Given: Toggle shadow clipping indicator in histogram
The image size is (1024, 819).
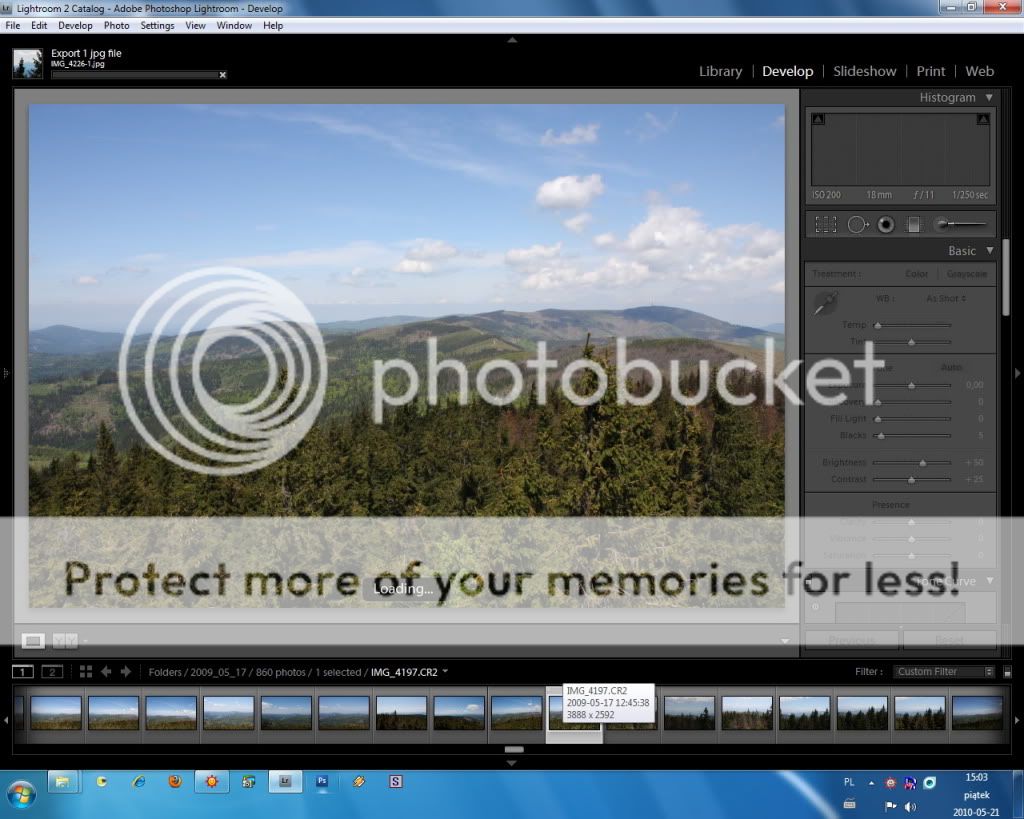Looking at the screenshot, I should (818, 119).
